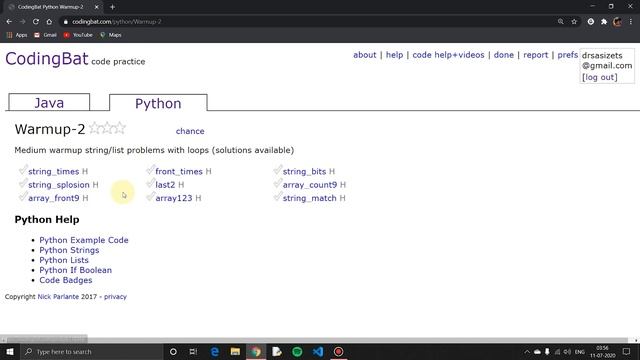The height and width of the screenshot is (360, 640).
Task: Open Visual Studio Code from taskbar
Action: (x=318, y=352)
